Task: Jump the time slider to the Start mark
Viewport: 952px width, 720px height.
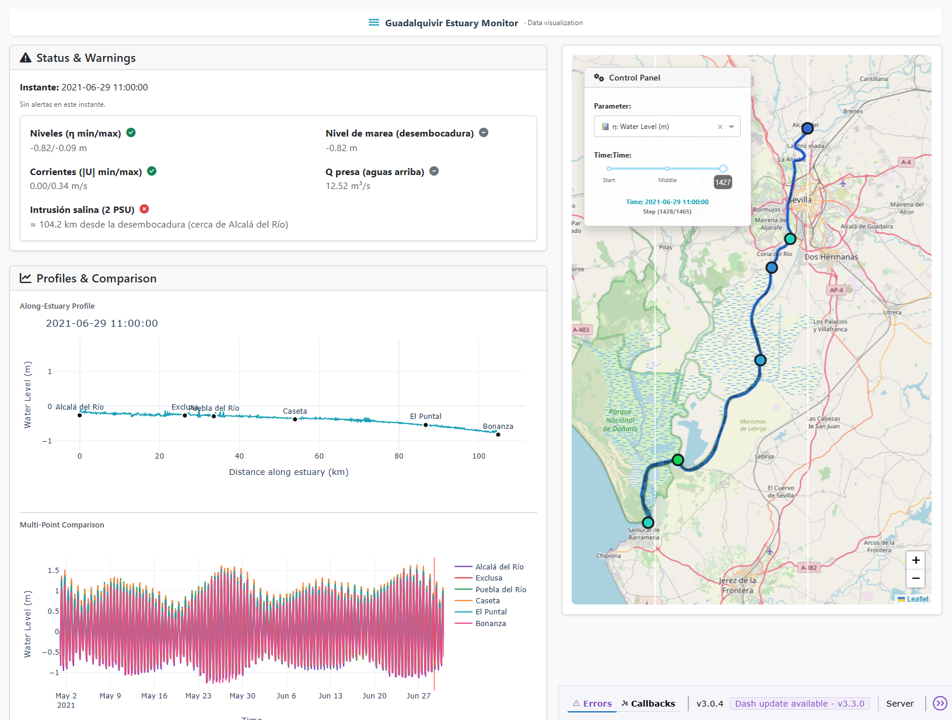Action: 609,169
